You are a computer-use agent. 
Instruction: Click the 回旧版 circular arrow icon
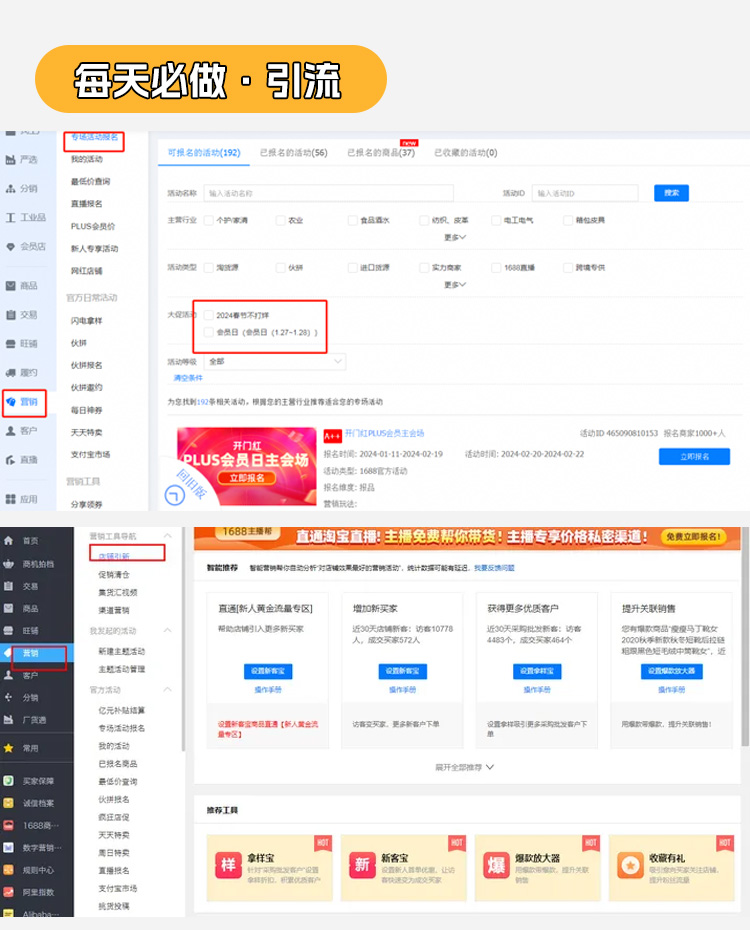tap(174, 495)
